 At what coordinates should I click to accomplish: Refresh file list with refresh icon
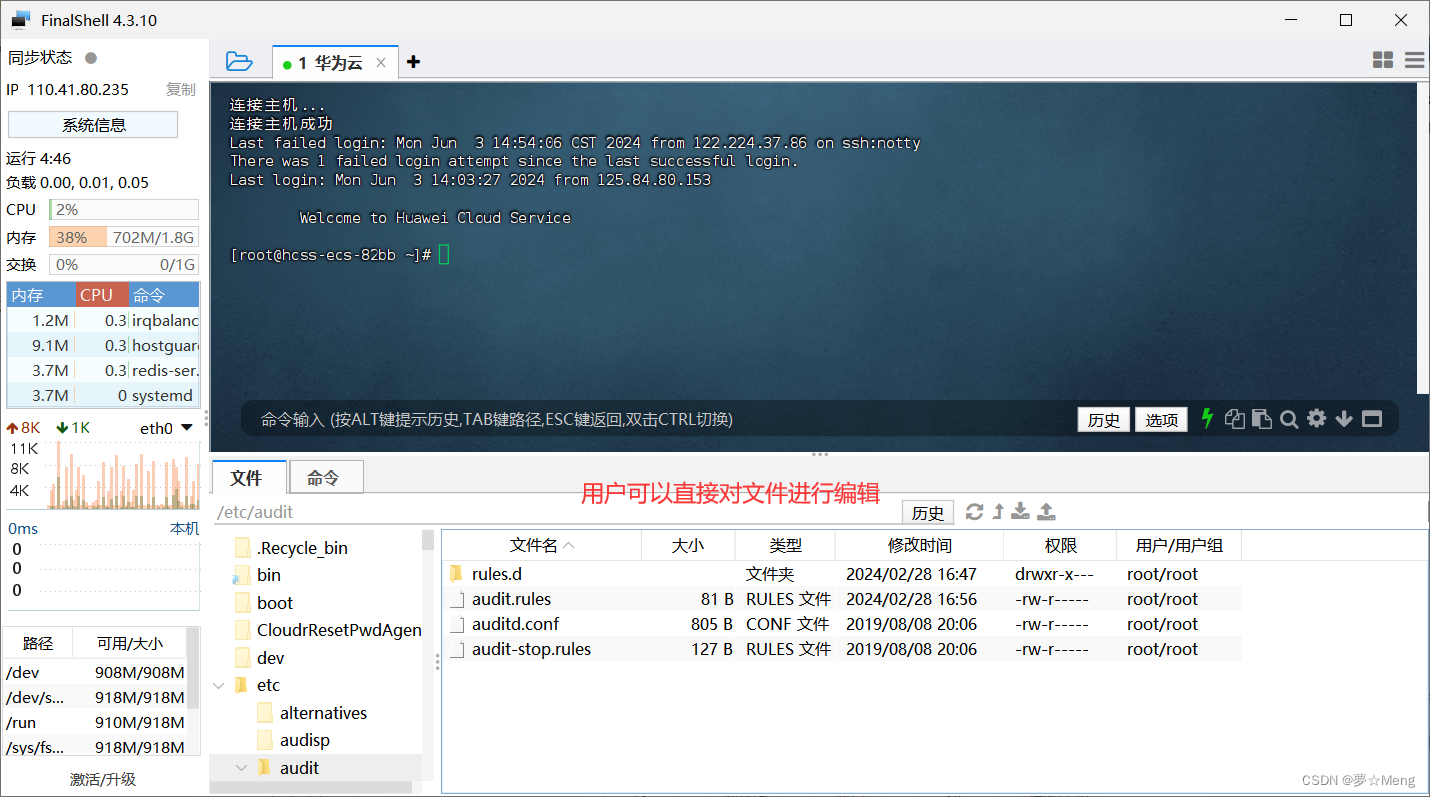point(975,511)
